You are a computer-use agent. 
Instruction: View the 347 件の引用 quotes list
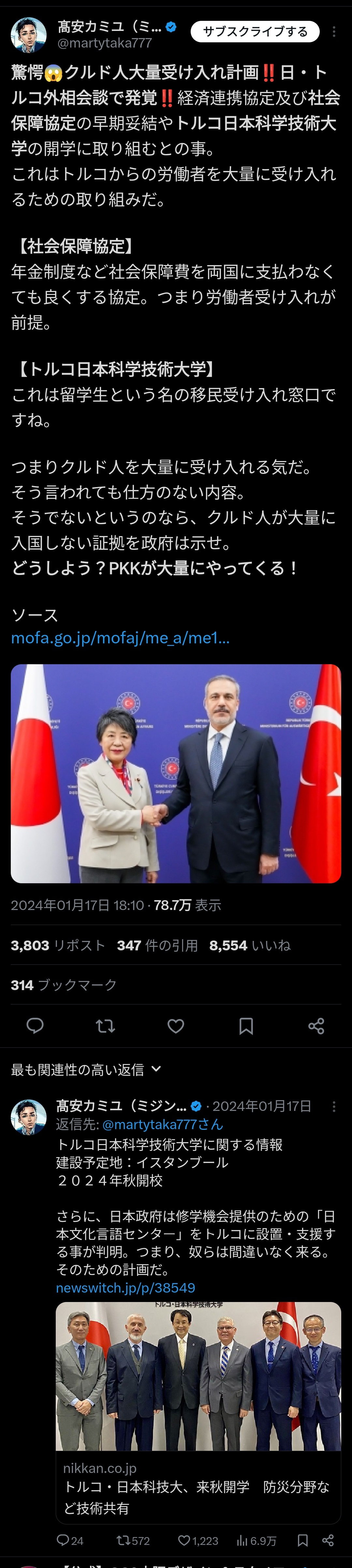(157, 945)
